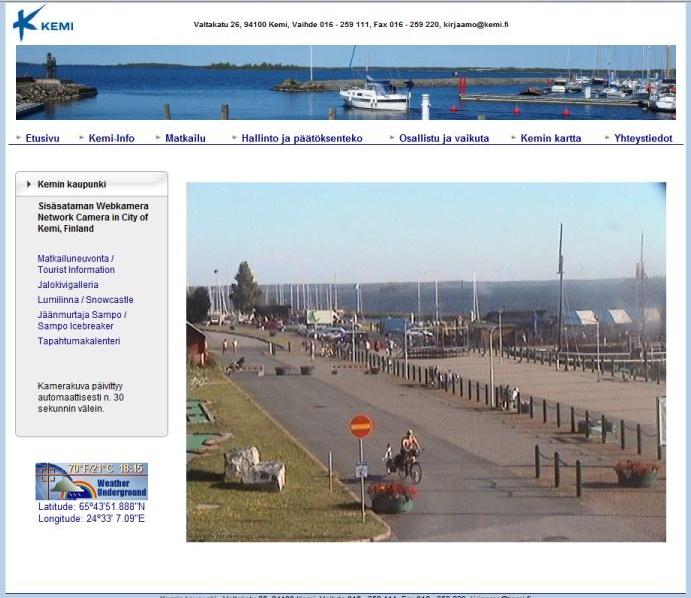Open the Kemin kartta map page
This screenshot has height=598, width=691.
pyautogui.click(x=551, y=138)
